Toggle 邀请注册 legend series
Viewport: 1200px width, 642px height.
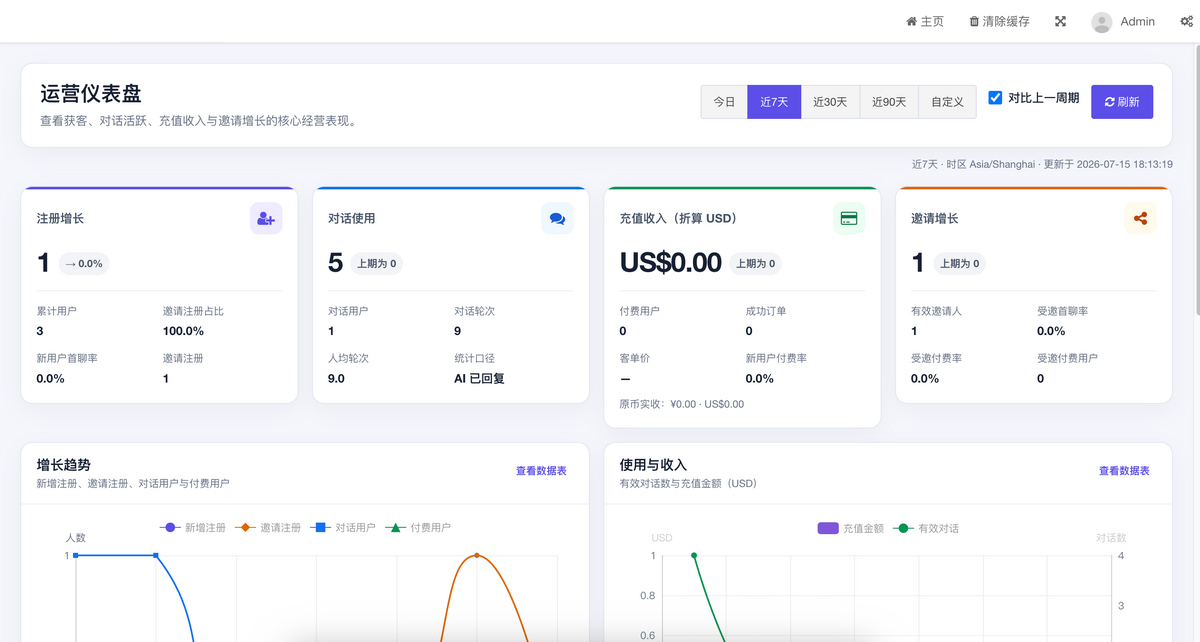(x=268, y=527)
